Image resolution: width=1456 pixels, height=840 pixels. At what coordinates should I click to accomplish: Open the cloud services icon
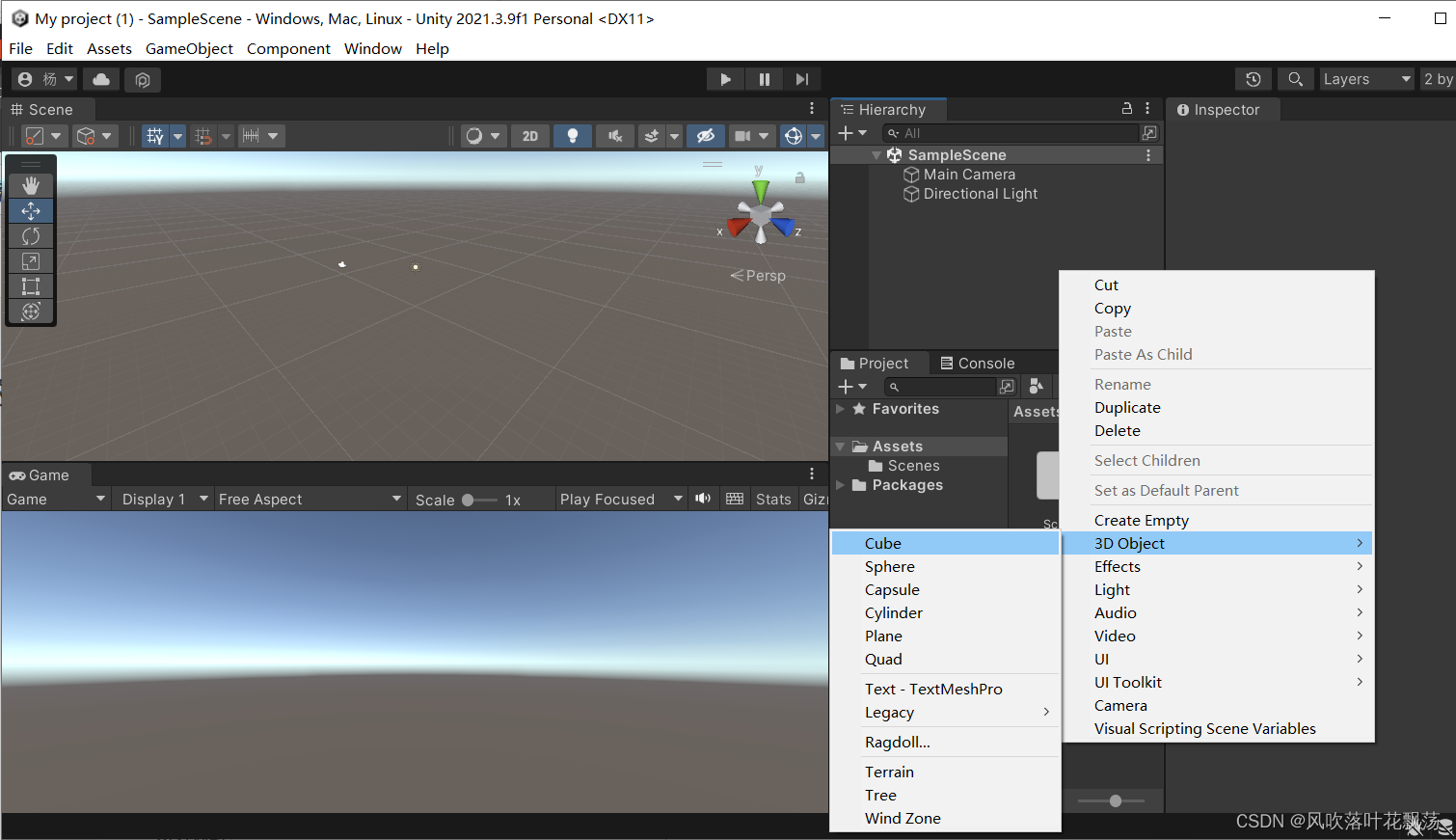pos(101,79)
